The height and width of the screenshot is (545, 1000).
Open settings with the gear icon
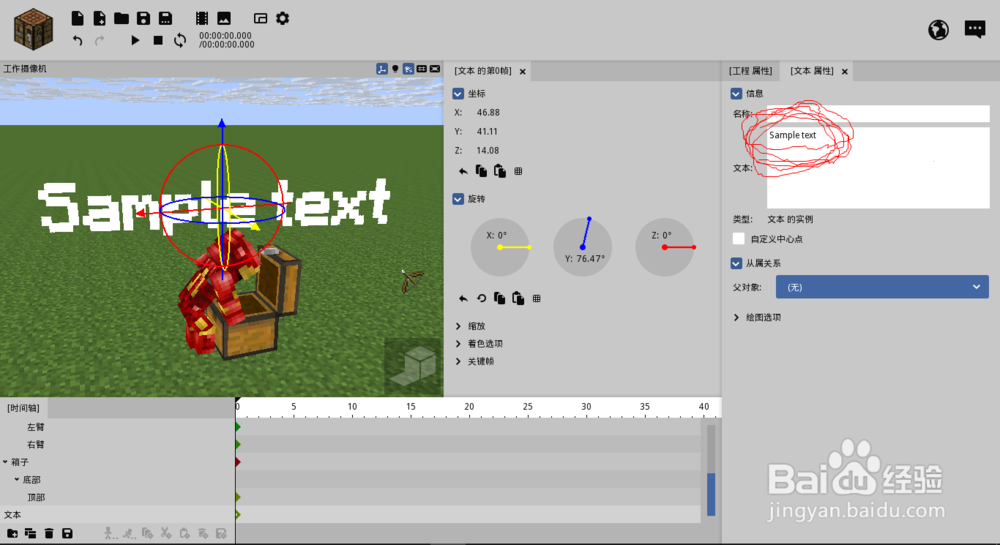(283, 18)
